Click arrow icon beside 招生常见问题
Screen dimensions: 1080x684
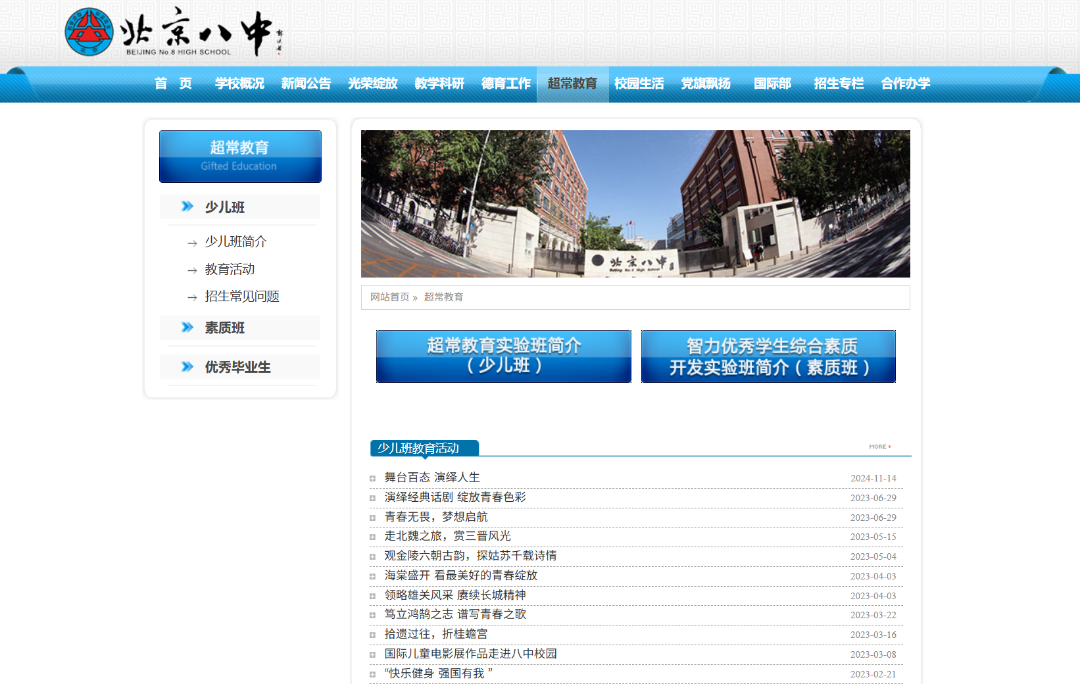tap(192, 298)
